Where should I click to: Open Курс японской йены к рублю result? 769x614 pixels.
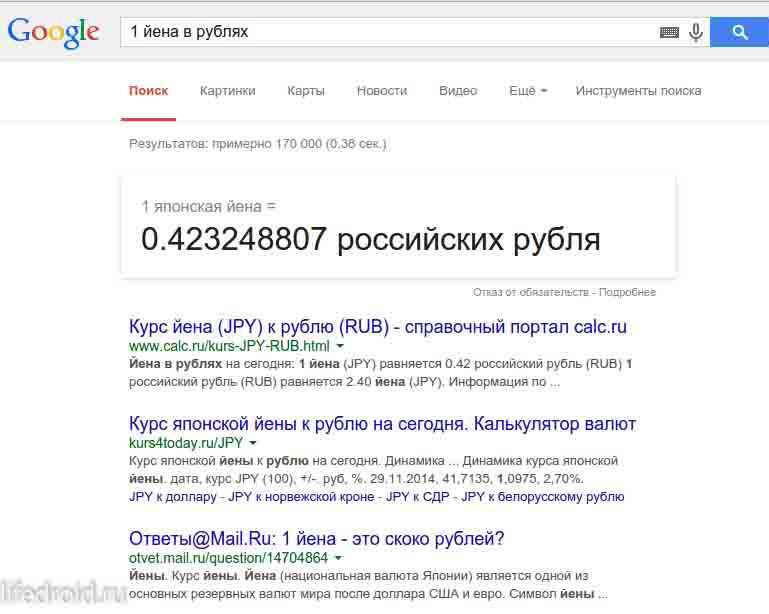pos(382,424)
